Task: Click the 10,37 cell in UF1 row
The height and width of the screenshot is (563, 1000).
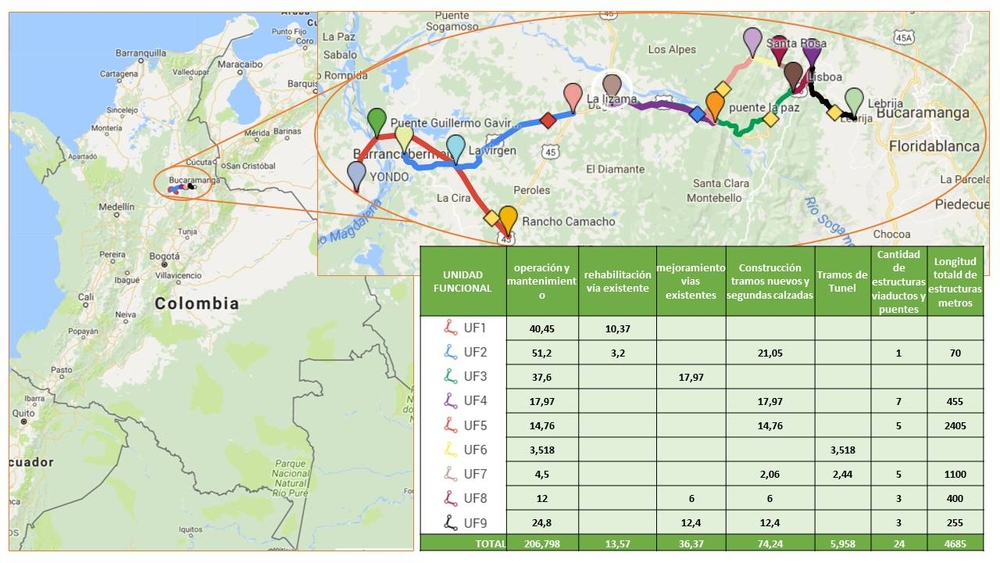Action: 617,328
